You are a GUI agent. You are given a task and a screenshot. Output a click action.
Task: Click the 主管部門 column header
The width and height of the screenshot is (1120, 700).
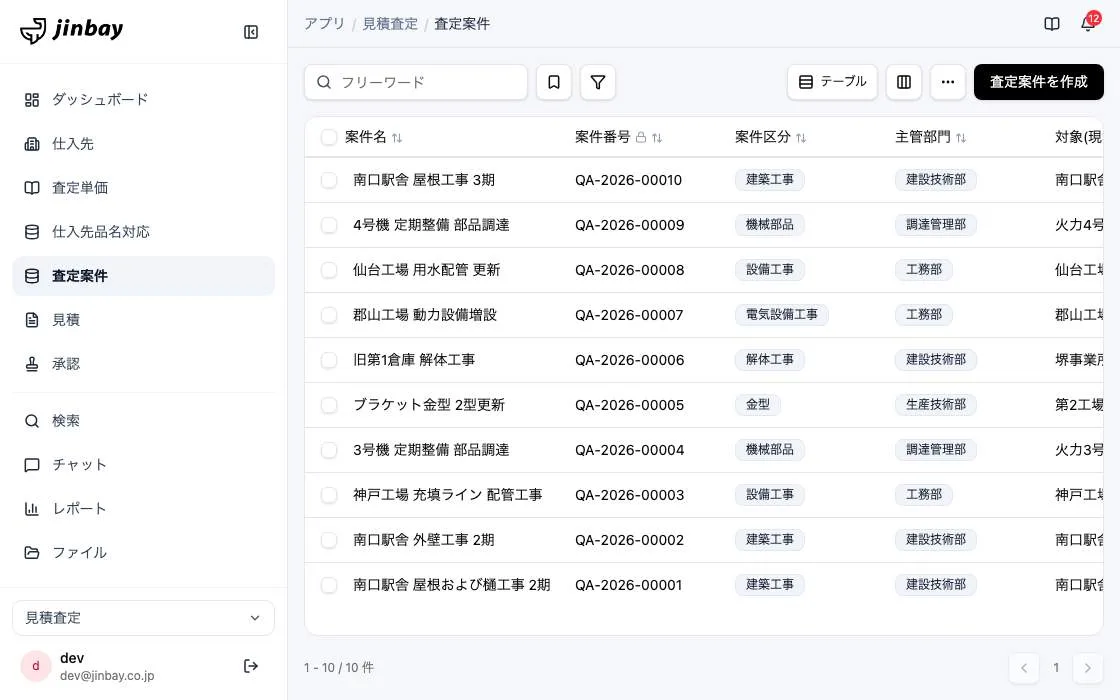[922, 137]
